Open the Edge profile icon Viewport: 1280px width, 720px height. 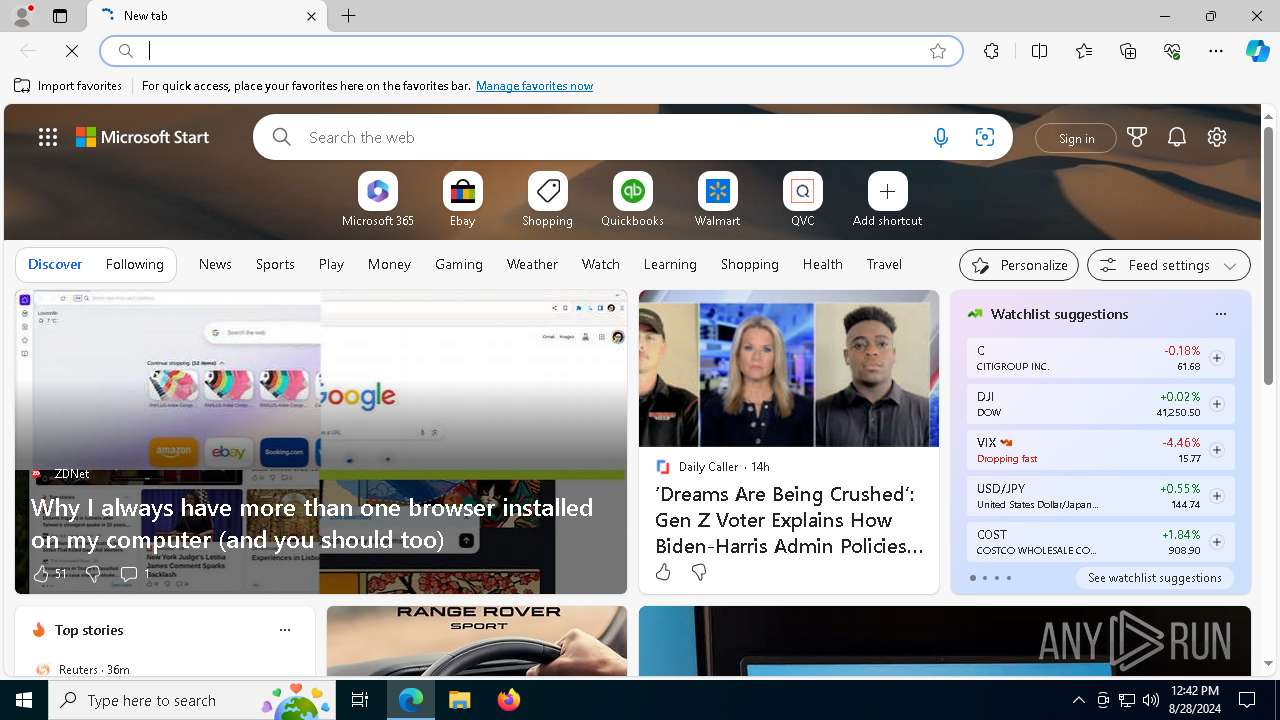[x=21, y=16]
